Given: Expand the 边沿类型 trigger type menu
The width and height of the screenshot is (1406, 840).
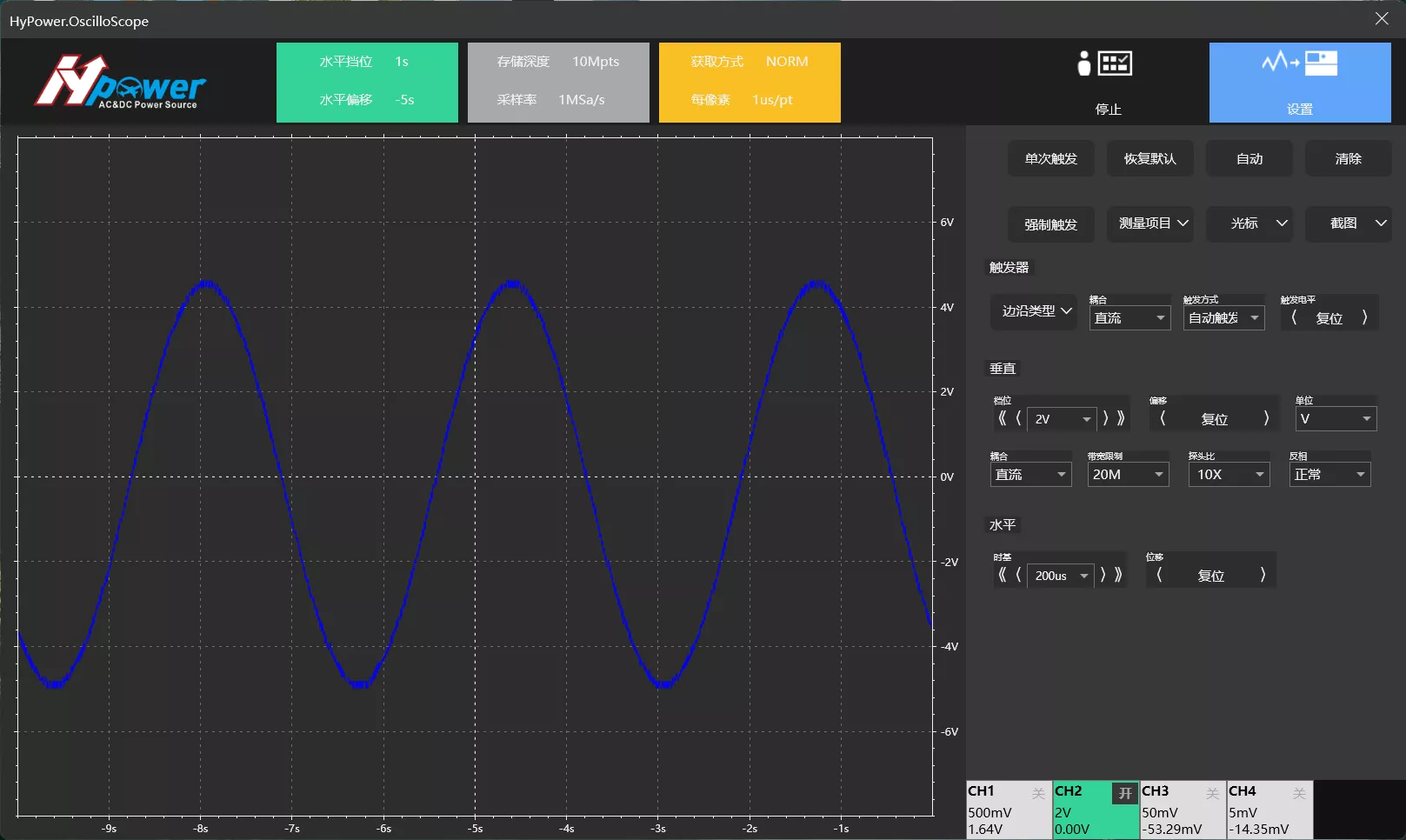Looking at the screenshot, I should tap(1034, 311).
